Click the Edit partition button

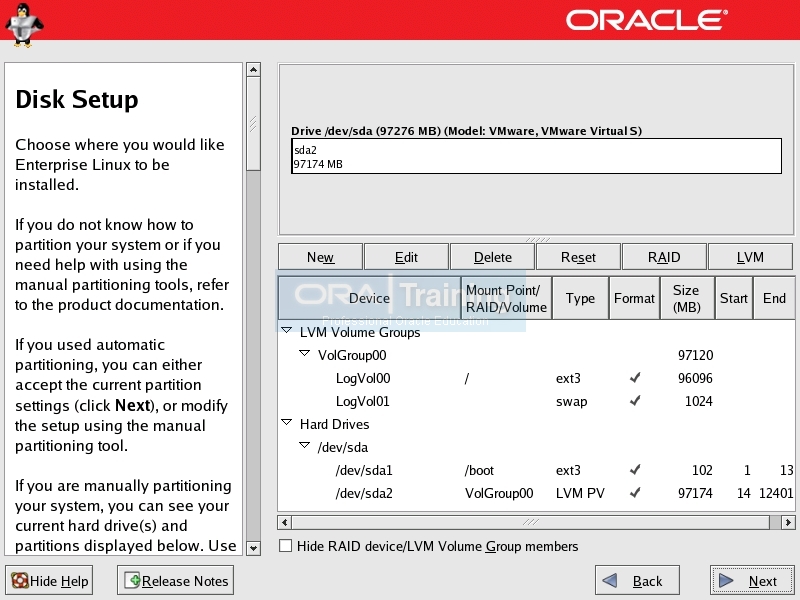[x=406, y=257]
